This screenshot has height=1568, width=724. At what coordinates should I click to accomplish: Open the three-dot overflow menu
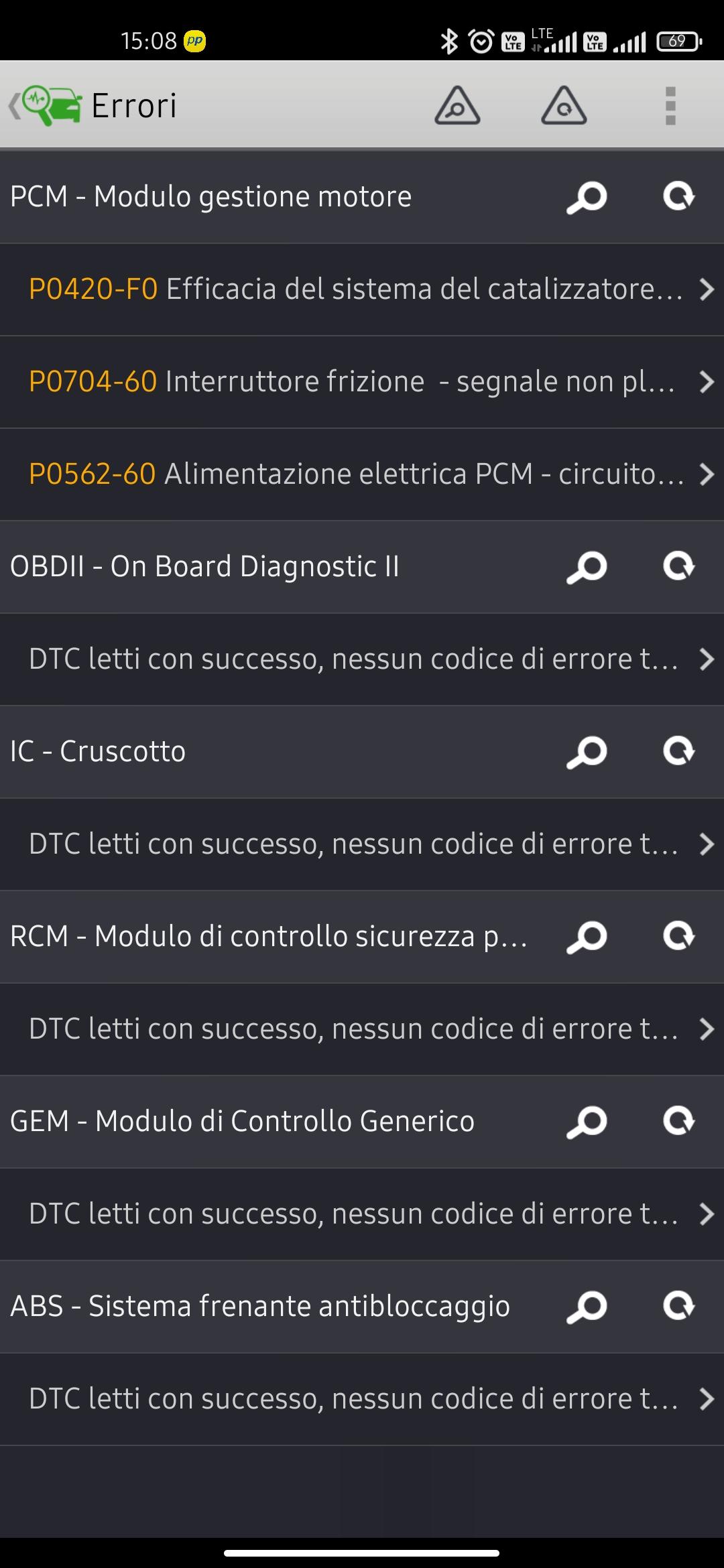(670, 106)
